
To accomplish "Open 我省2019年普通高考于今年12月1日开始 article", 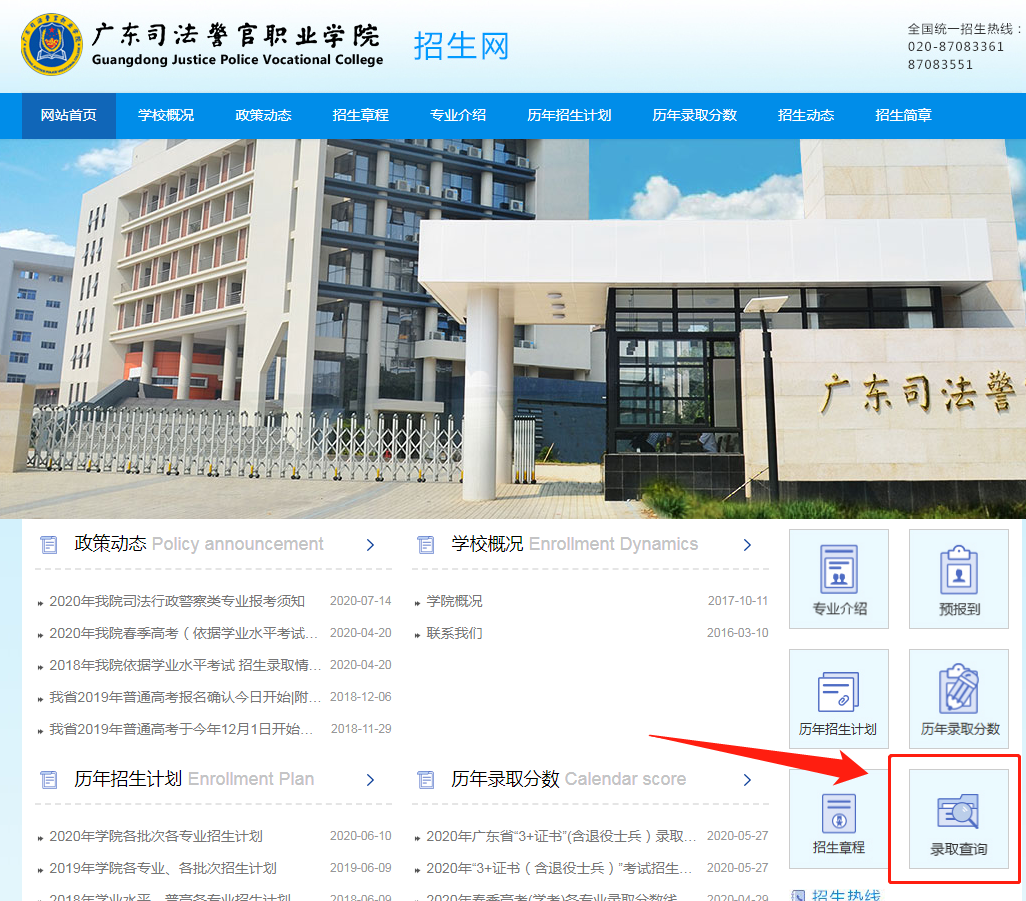I will [181, 729].
